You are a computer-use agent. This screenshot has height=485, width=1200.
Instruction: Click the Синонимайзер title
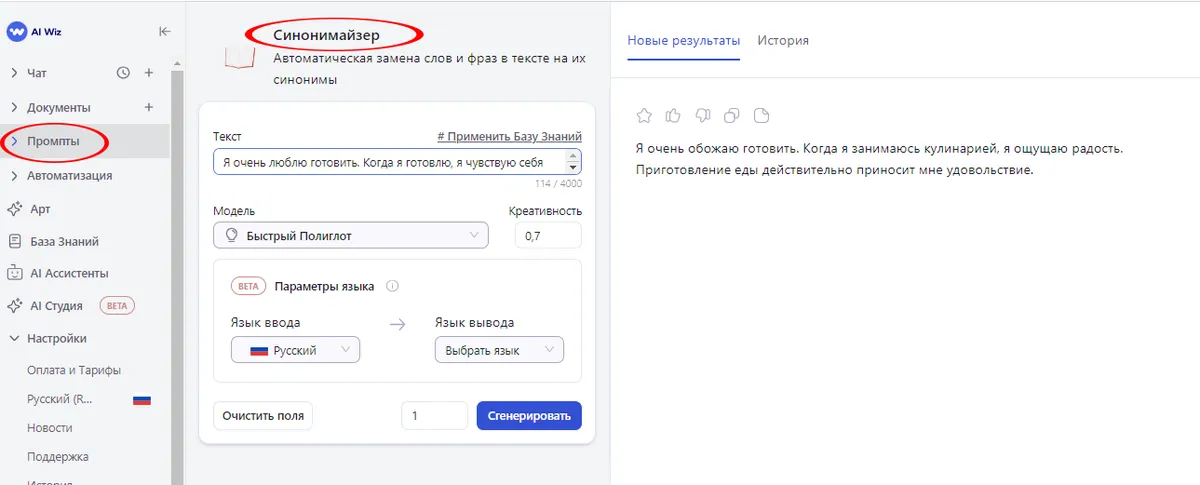click(327, 34)
